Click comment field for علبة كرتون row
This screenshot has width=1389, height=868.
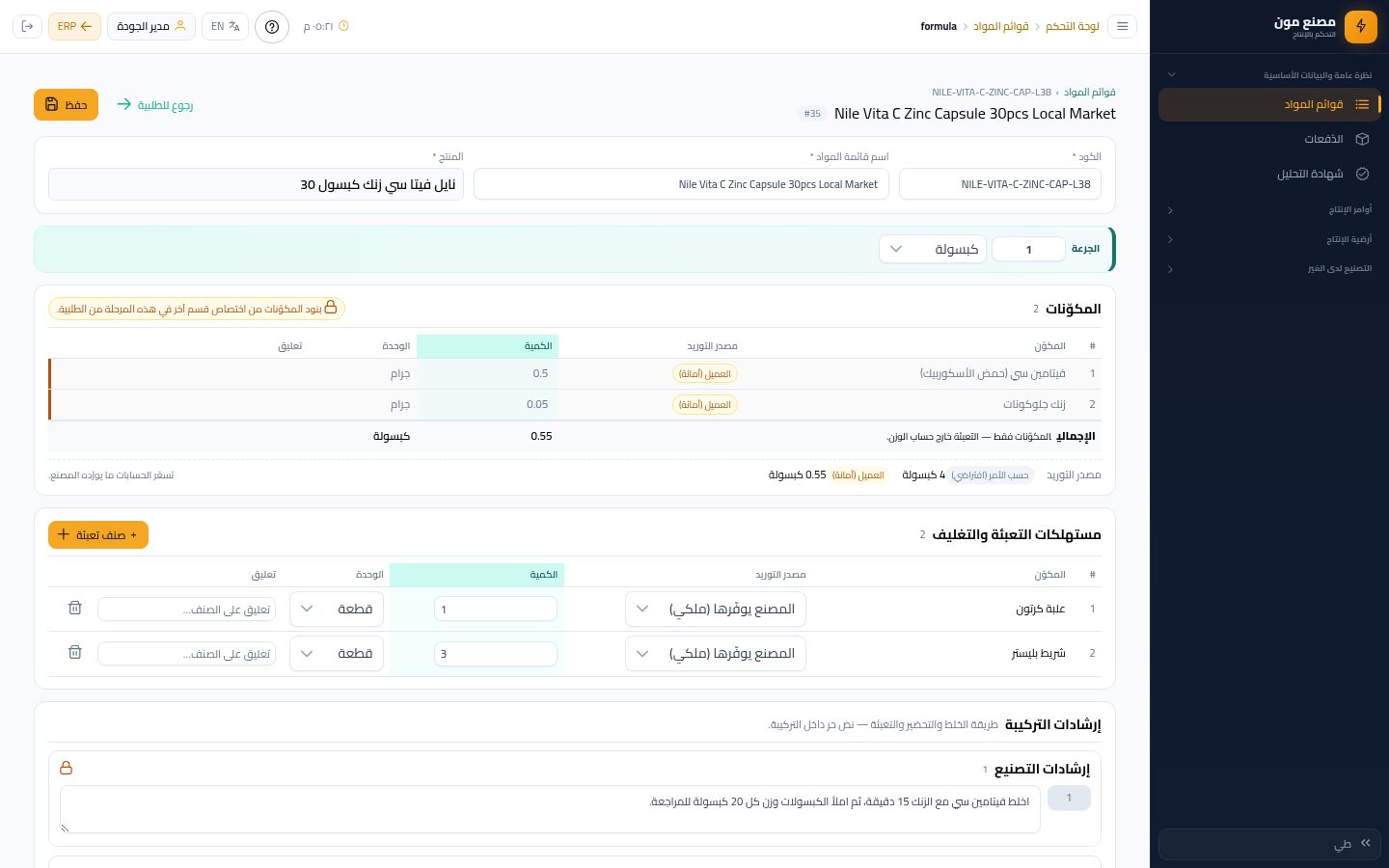(187, 609)
